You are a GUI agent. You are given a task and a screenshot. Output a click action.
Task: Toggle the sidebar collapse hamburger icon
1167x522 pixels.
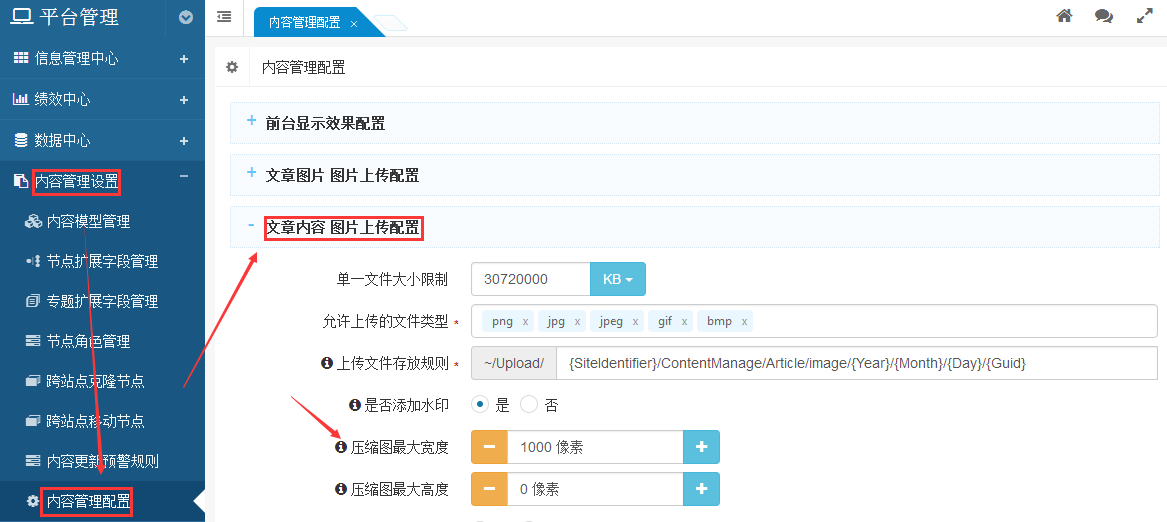click(224, 17)
